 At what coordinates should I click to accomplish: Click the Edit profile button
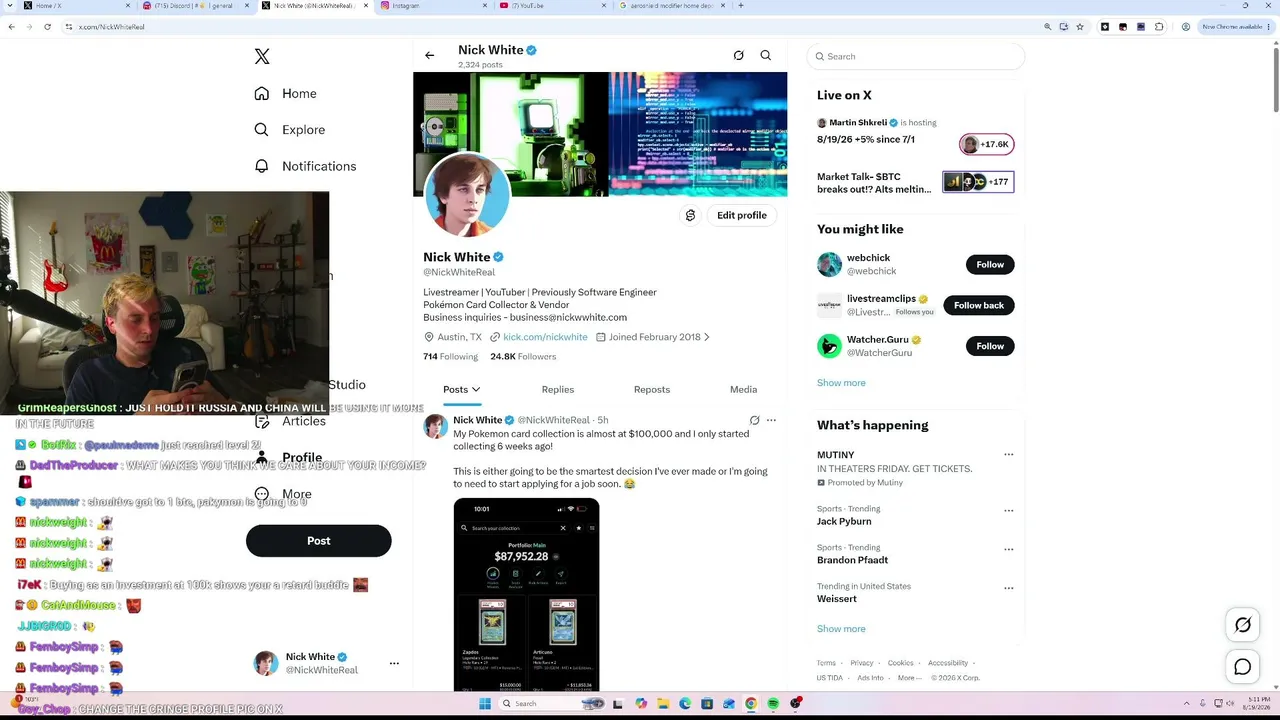(x=742, y=215)
